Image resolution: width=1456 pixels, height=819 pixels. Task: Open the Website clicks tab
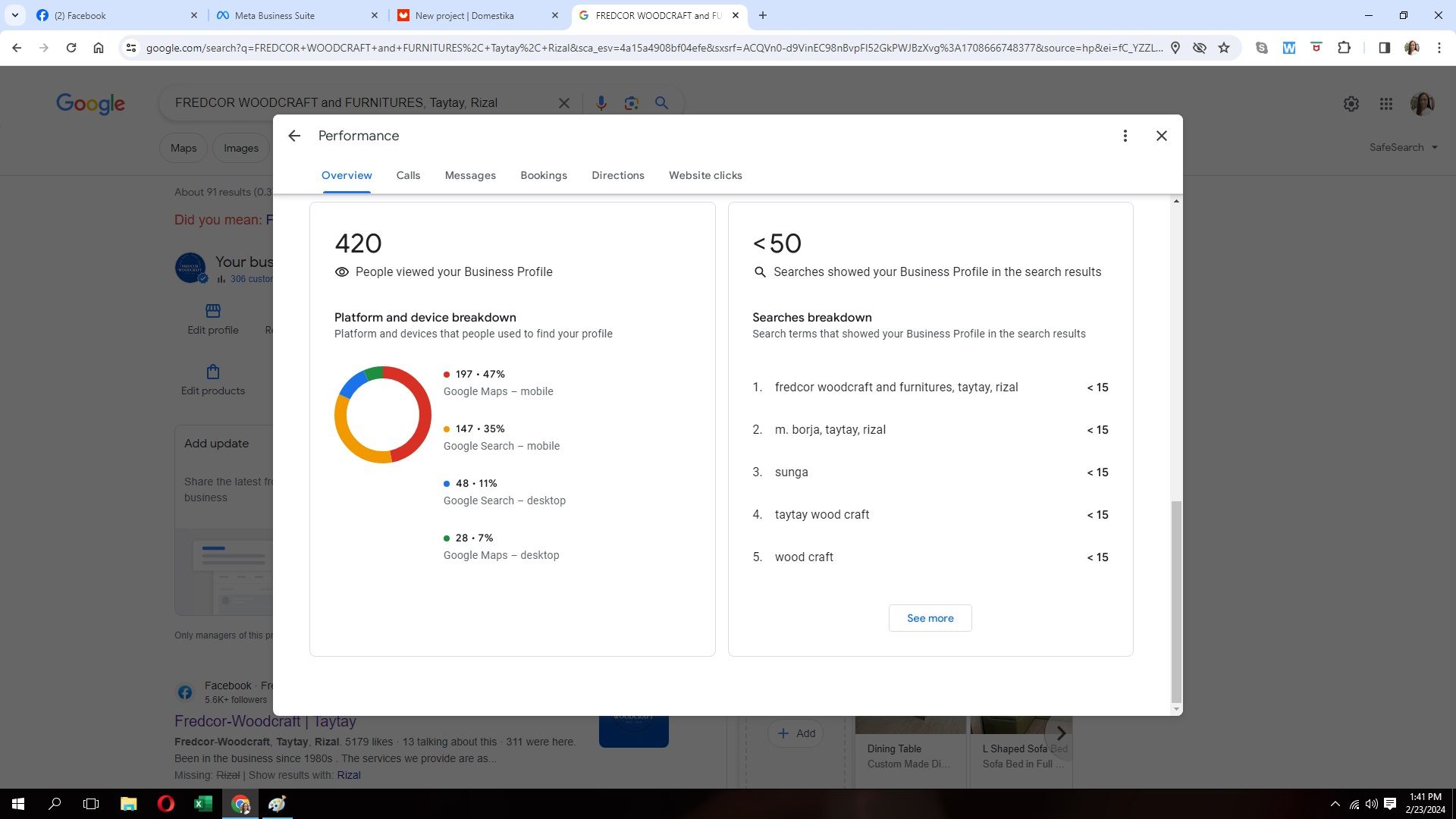click(x=705, y=175)
